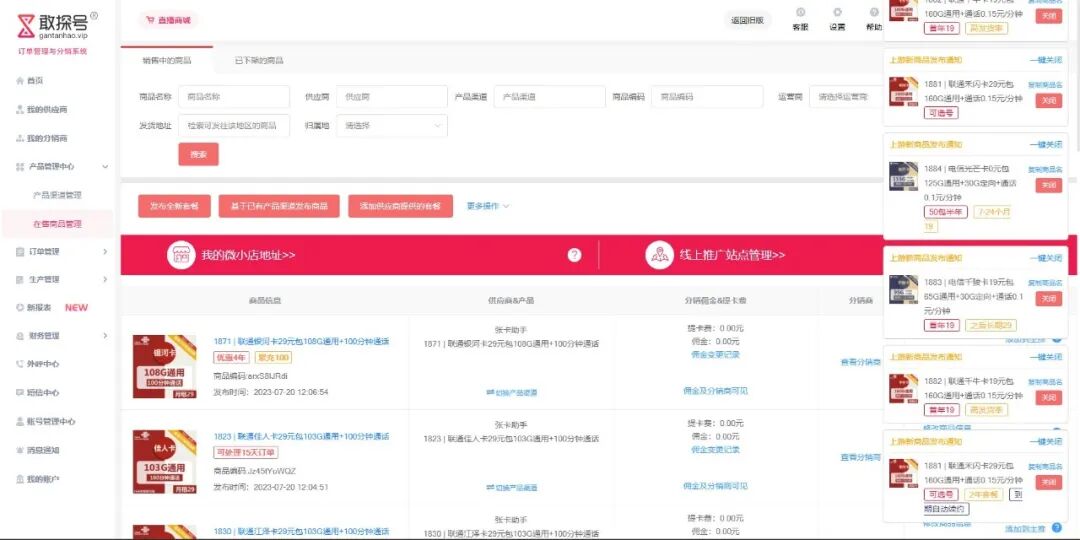
Task: Click 佣金及分销商可见 in the 1871 row
Action: [715, 391]
